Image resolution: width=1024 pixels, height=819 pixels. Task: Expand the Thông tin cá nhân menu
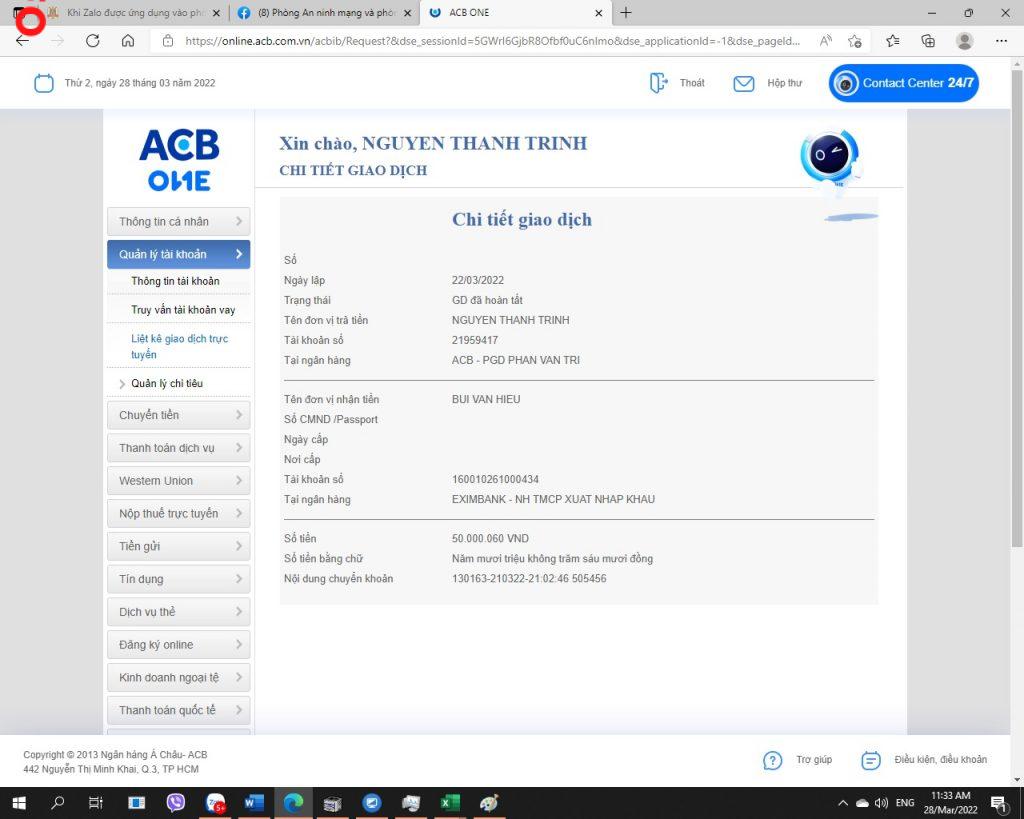pos(178,222)
